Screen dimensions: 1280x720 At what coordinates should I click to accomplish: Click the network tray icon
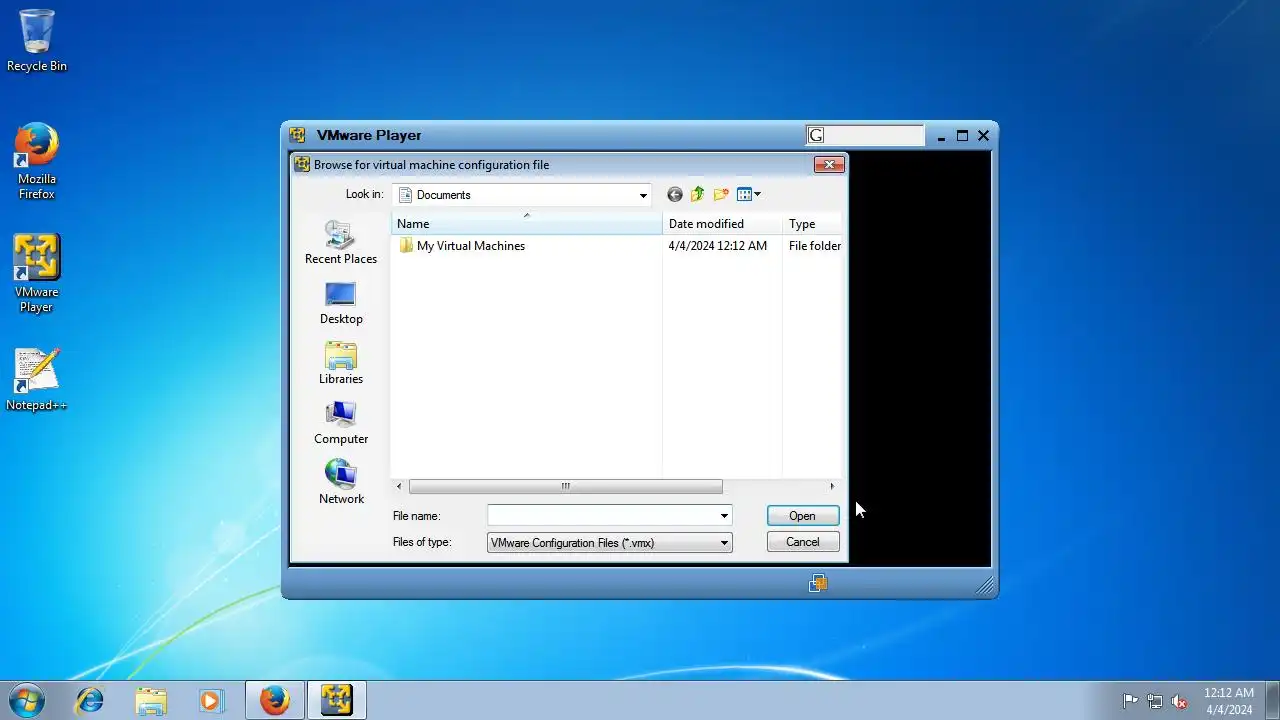pyautogui.click(x=1155, y=701)
